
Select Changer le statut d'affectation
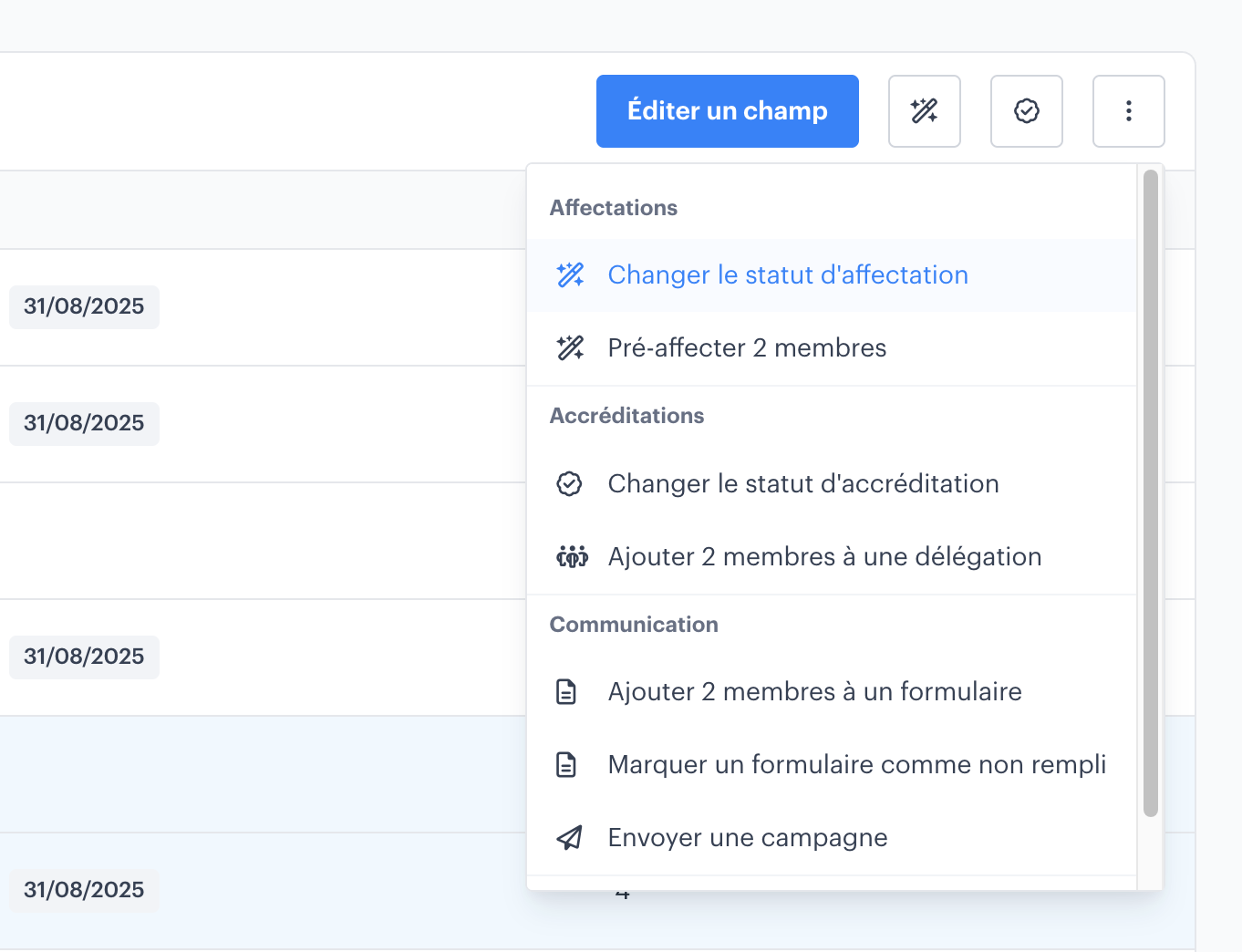pos(832,275)
